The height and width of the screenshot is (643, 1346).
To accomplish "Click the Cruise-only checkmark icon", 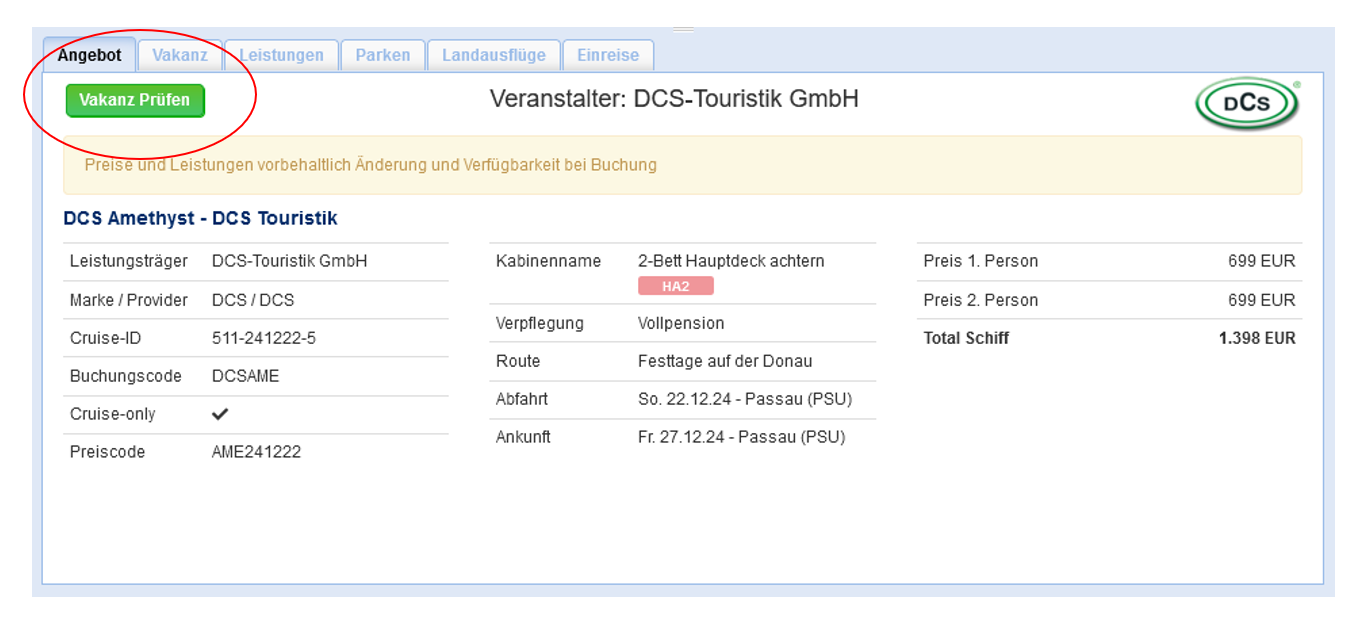I will [220, 414].
